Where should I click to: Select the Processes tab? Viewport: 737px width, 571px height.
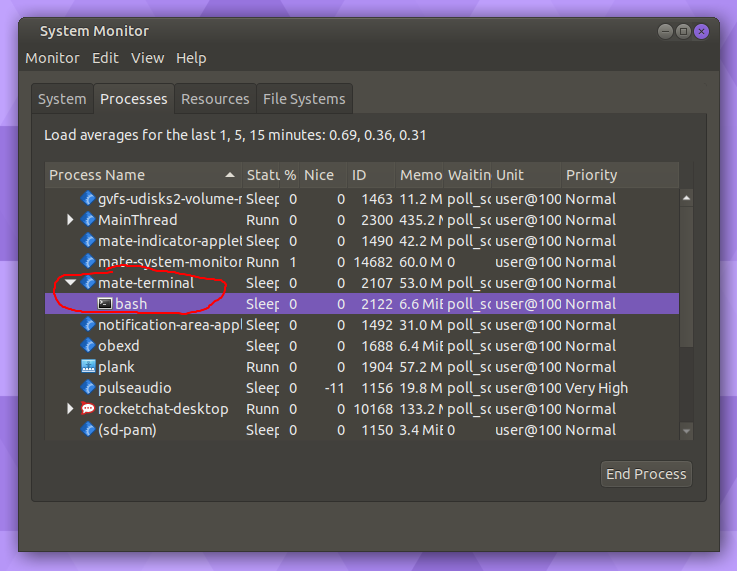pyautogui.click(x=134, y=99)
